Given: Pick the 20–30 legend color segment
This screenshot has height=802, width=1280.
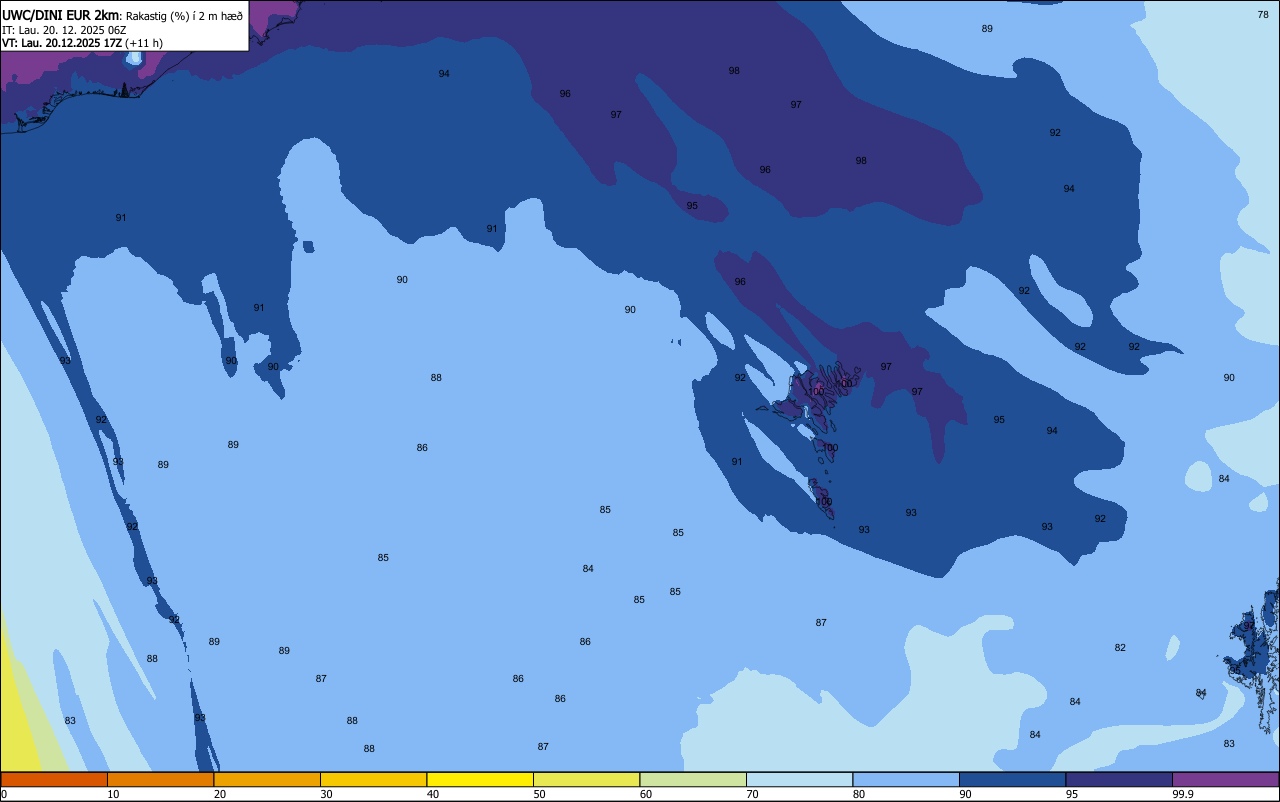Looking at the screenshot, I should coord(267,779).
